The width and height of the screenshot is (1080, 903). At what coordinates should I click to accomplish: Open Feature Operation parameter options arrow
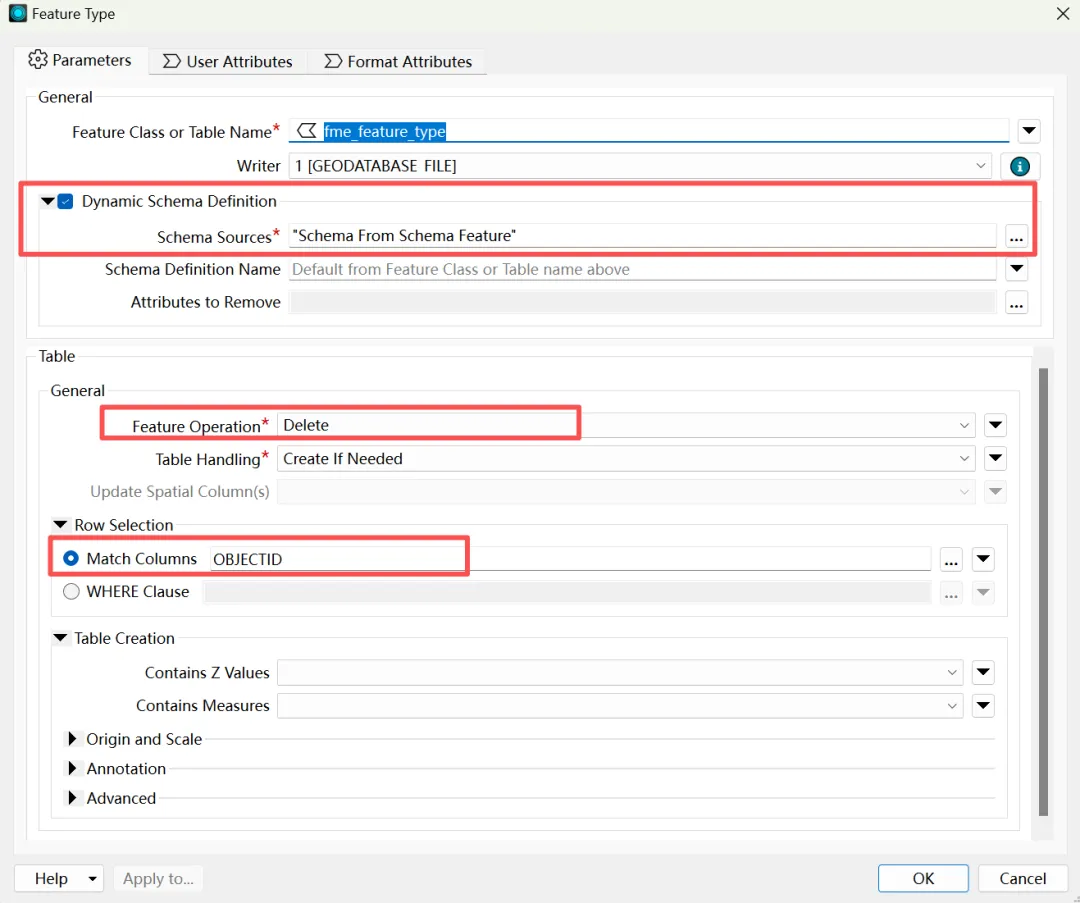pyautogui.click(x=995, y=425)
